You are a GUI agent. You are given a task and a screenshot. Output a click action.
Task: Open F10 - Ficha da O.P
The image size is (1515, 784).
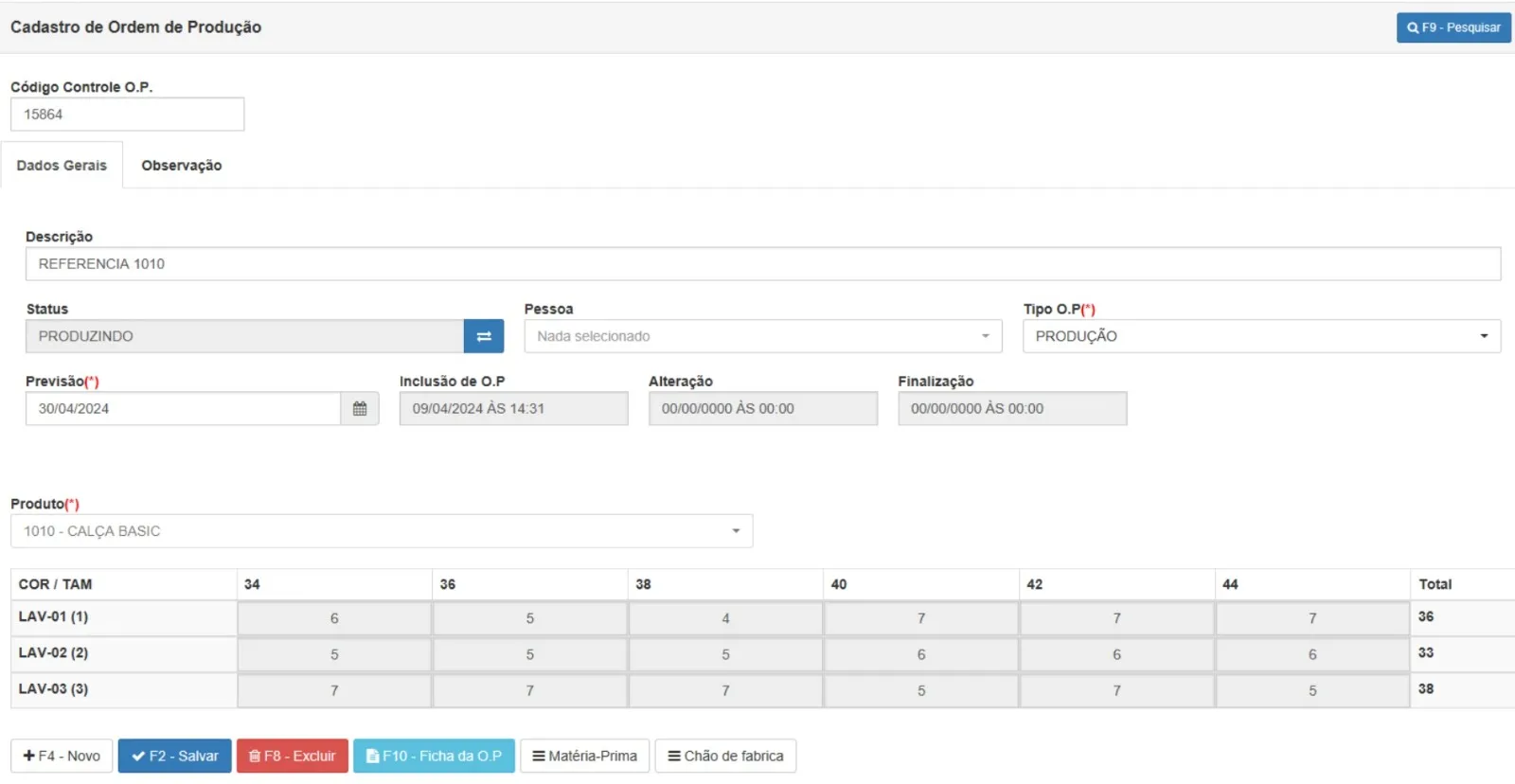tap(434, 756)
